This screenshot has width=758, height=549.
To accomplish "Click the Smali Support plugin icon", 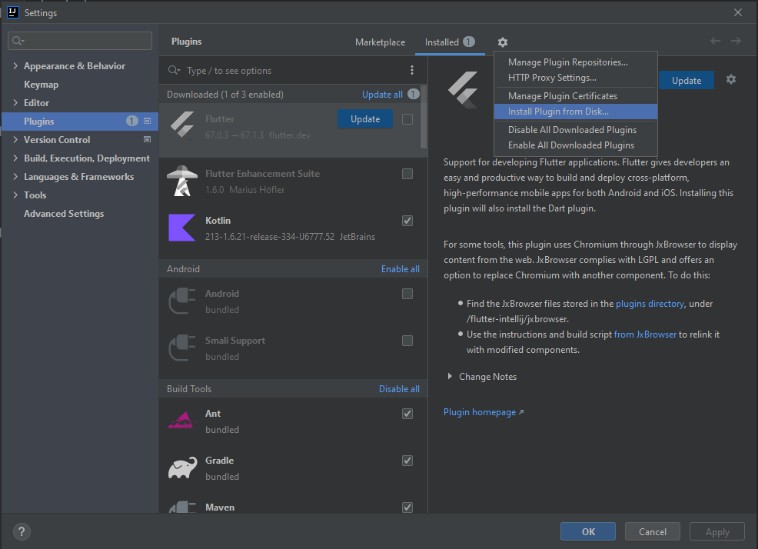I will [x=182, y=347].
